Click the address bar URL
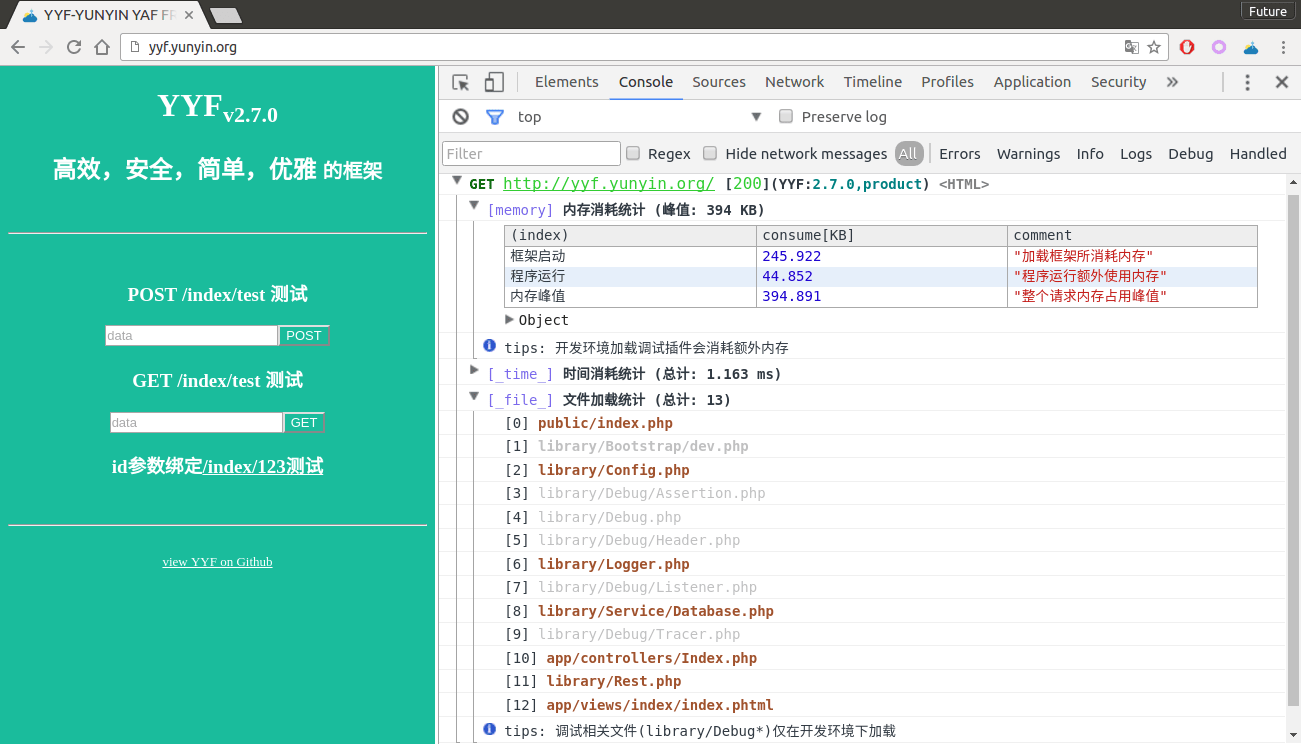The image size is (1301, 744). (193, 47)
